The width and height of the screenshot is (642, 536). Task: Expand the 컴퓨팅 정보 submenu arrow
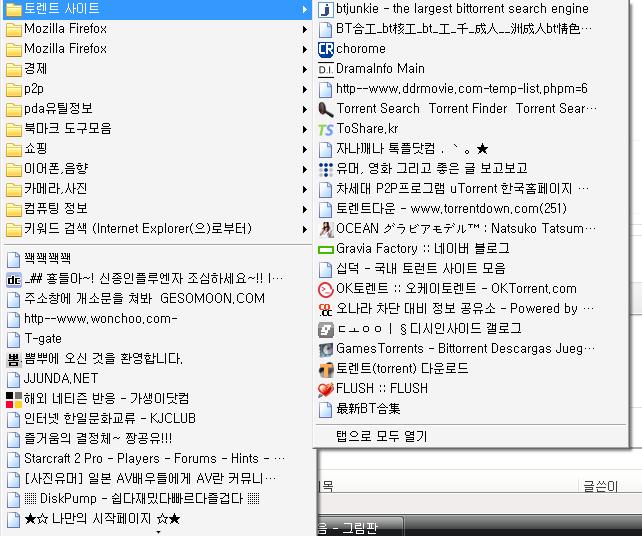pyautogui.click(x=305, y=210)
